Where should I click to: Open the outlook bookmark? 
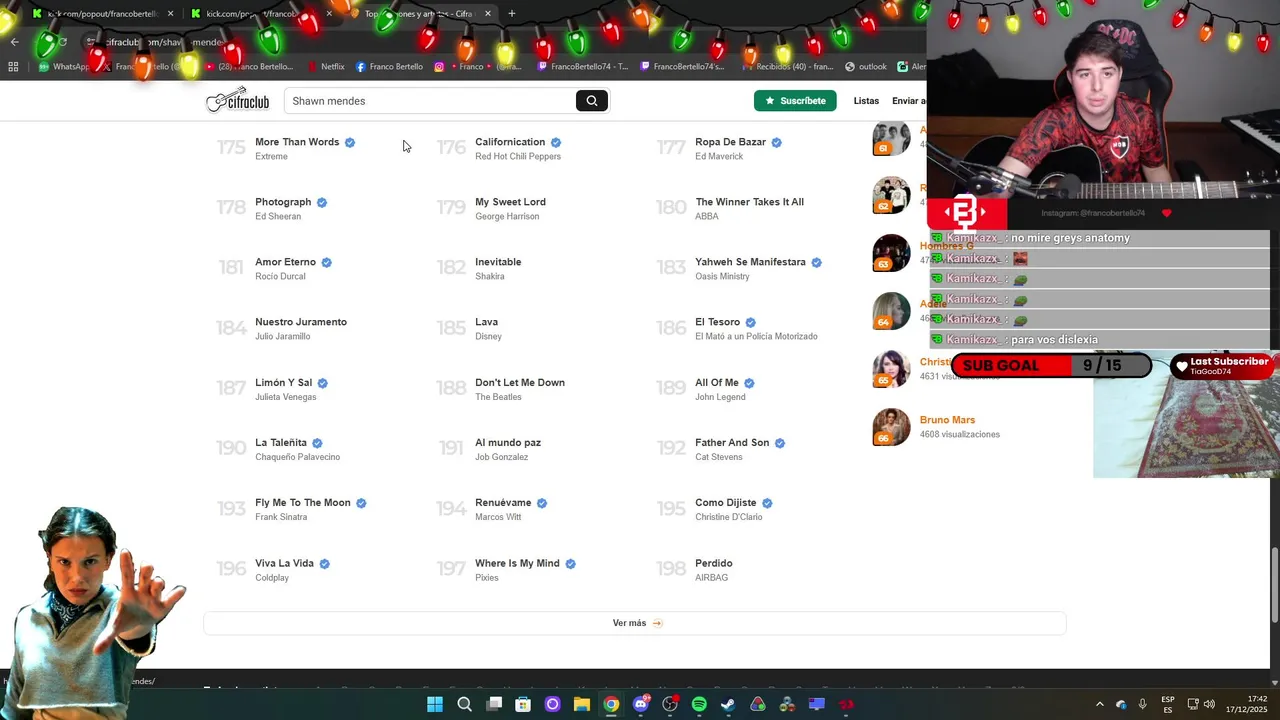[x=866, y=67]
